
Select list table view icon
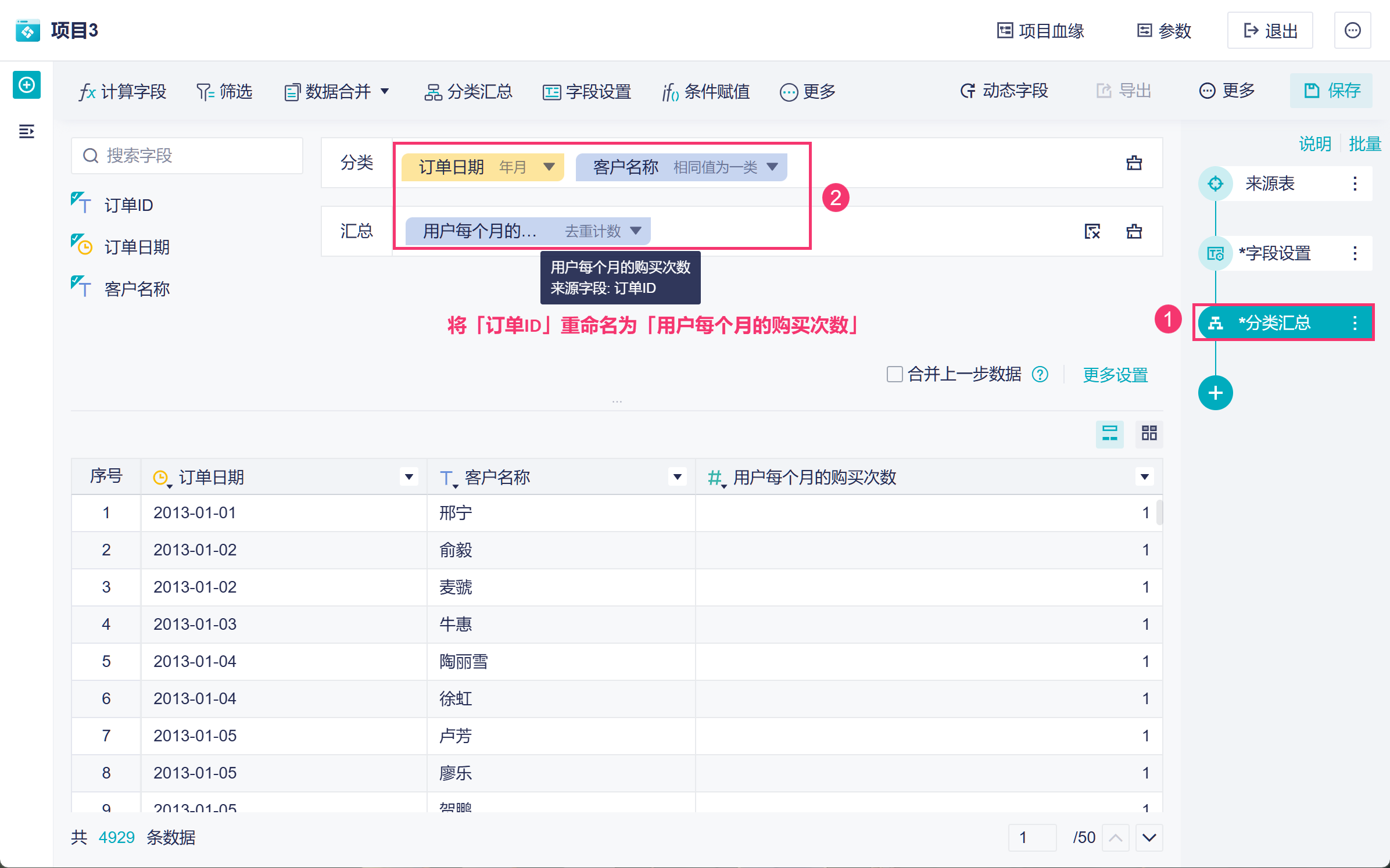pos(1109,433)
